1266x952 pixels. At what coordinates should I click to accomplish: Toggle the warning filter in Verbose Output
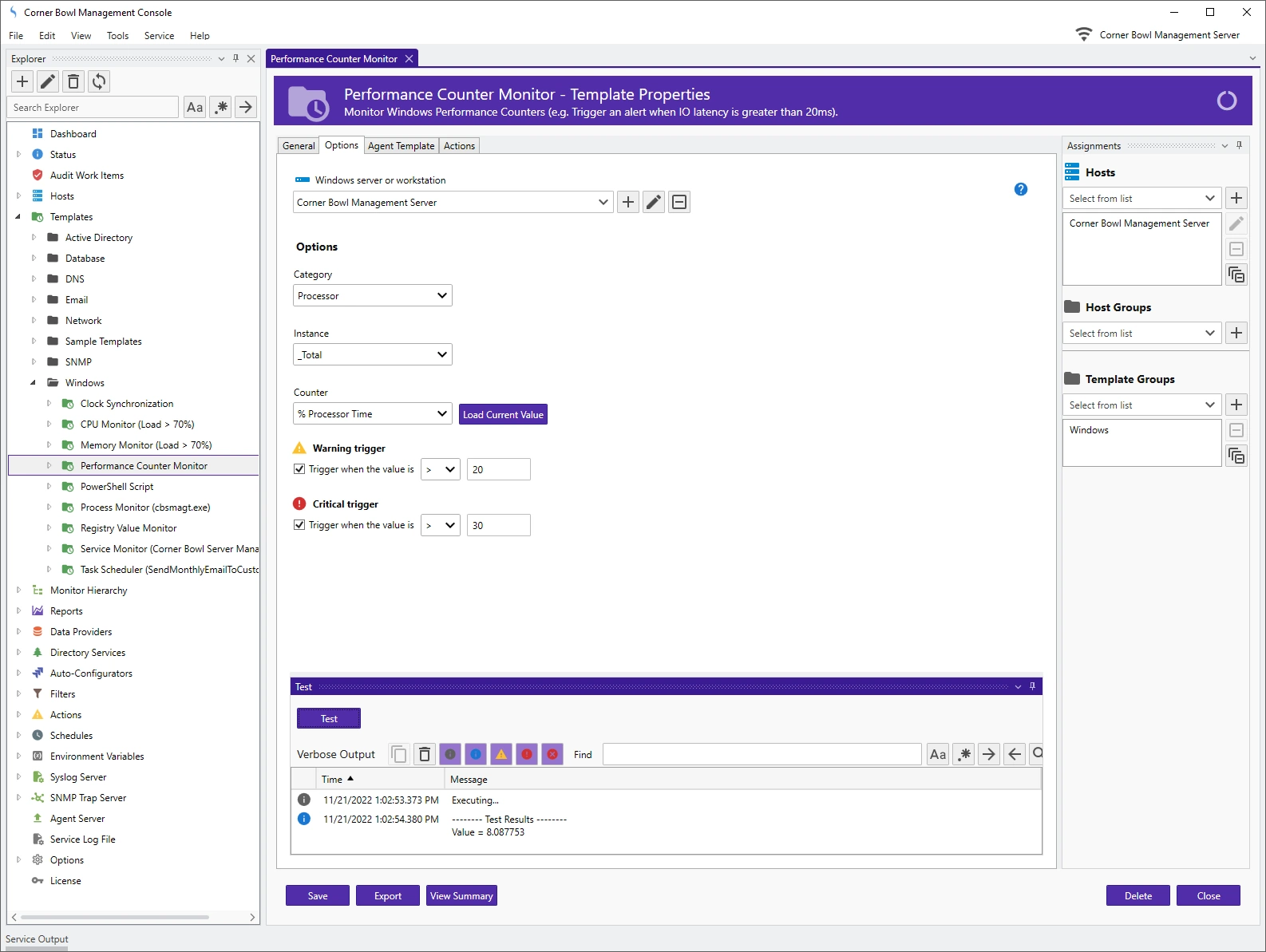[501, 754]
